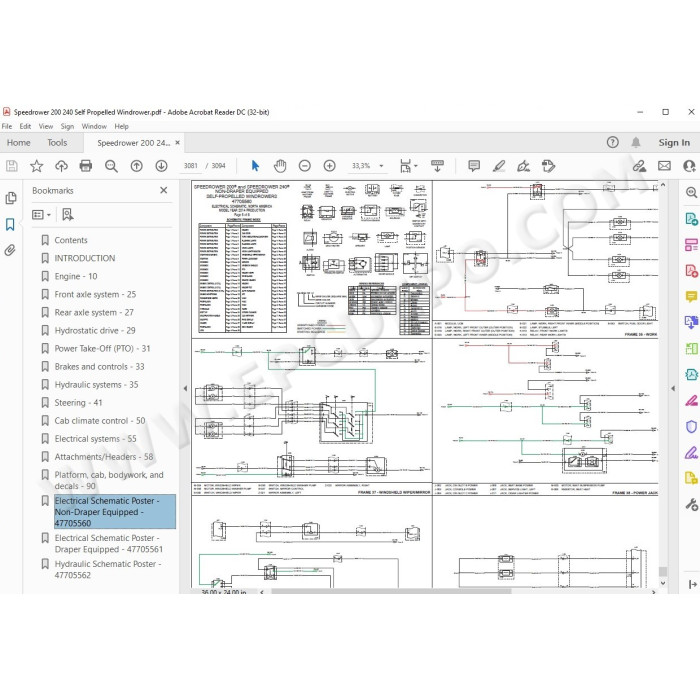Image resolution: width=700 pixels, height=700 pixels.
Task: Switch to the Tools tab
Action: pyautogui.click(x=57, y=143)
